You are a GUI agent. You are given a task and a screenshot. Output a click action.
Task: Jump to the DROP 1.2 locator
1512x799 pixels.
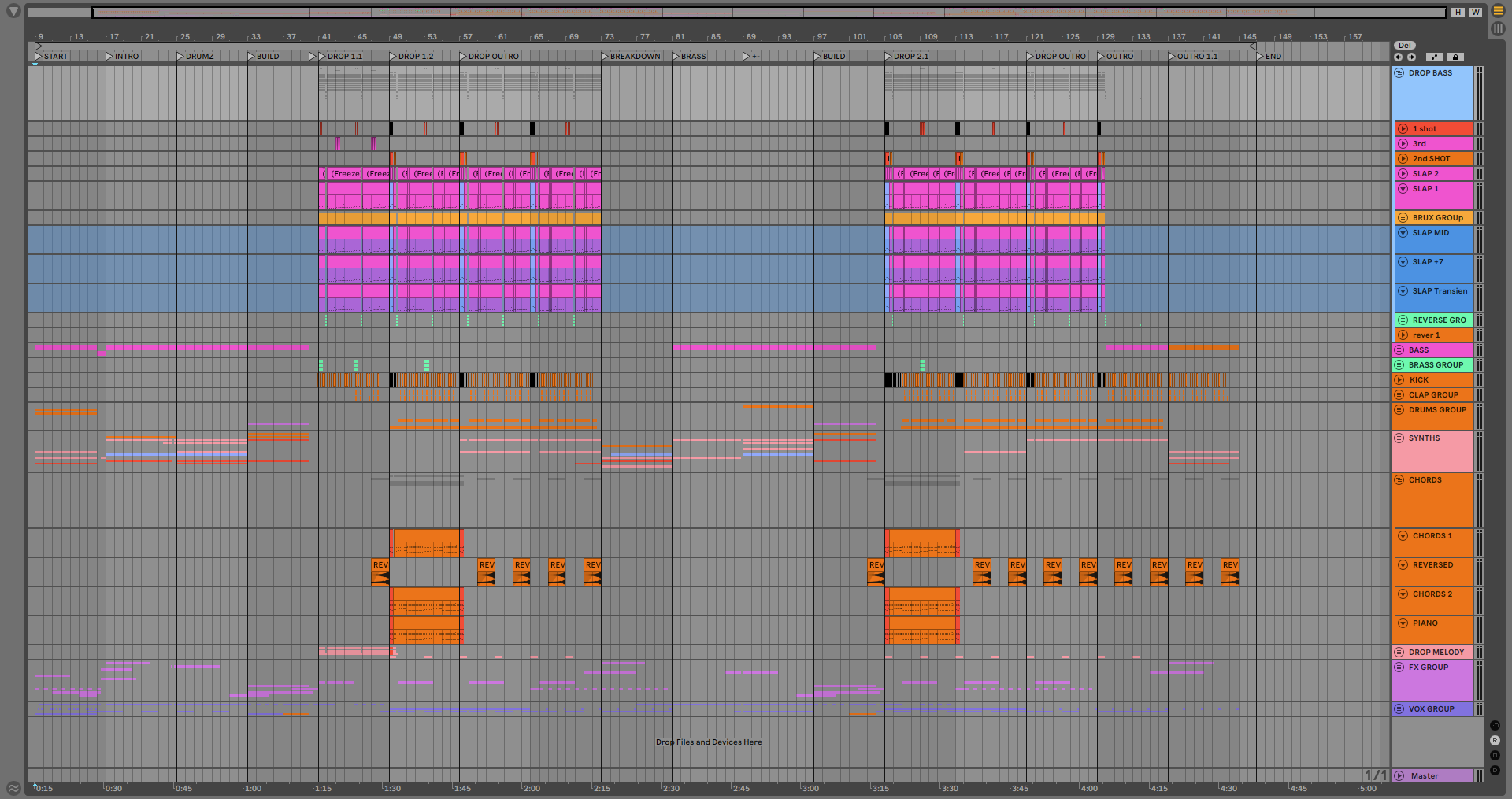412,57
